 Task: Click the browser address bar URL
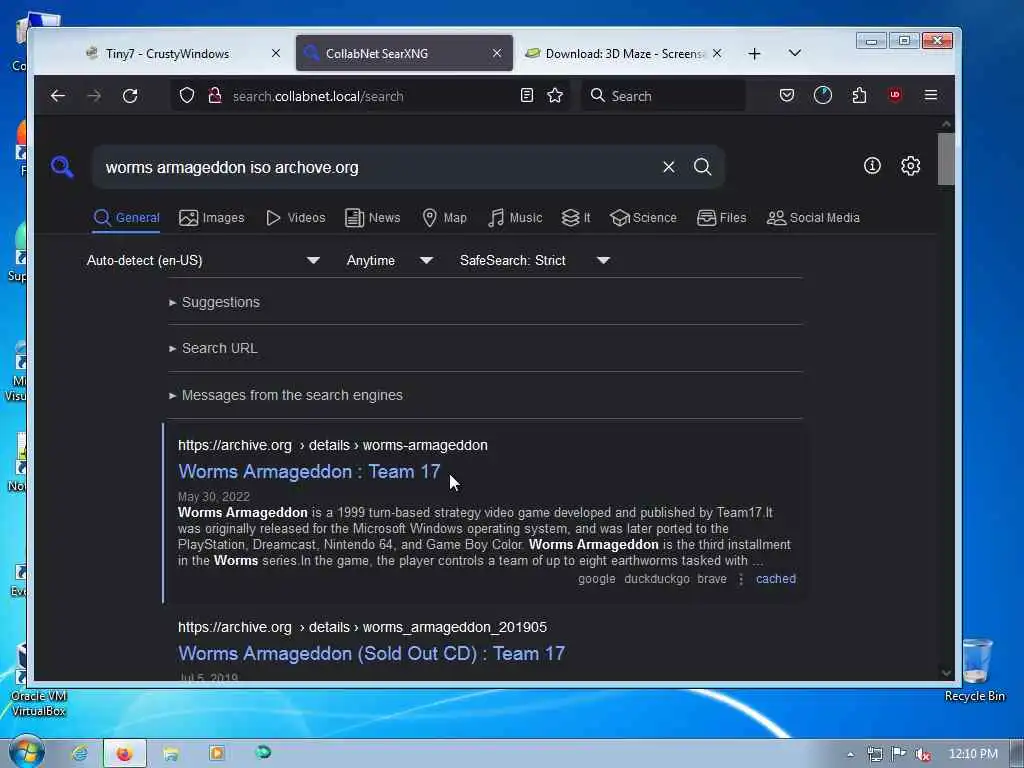coord(318,96)
